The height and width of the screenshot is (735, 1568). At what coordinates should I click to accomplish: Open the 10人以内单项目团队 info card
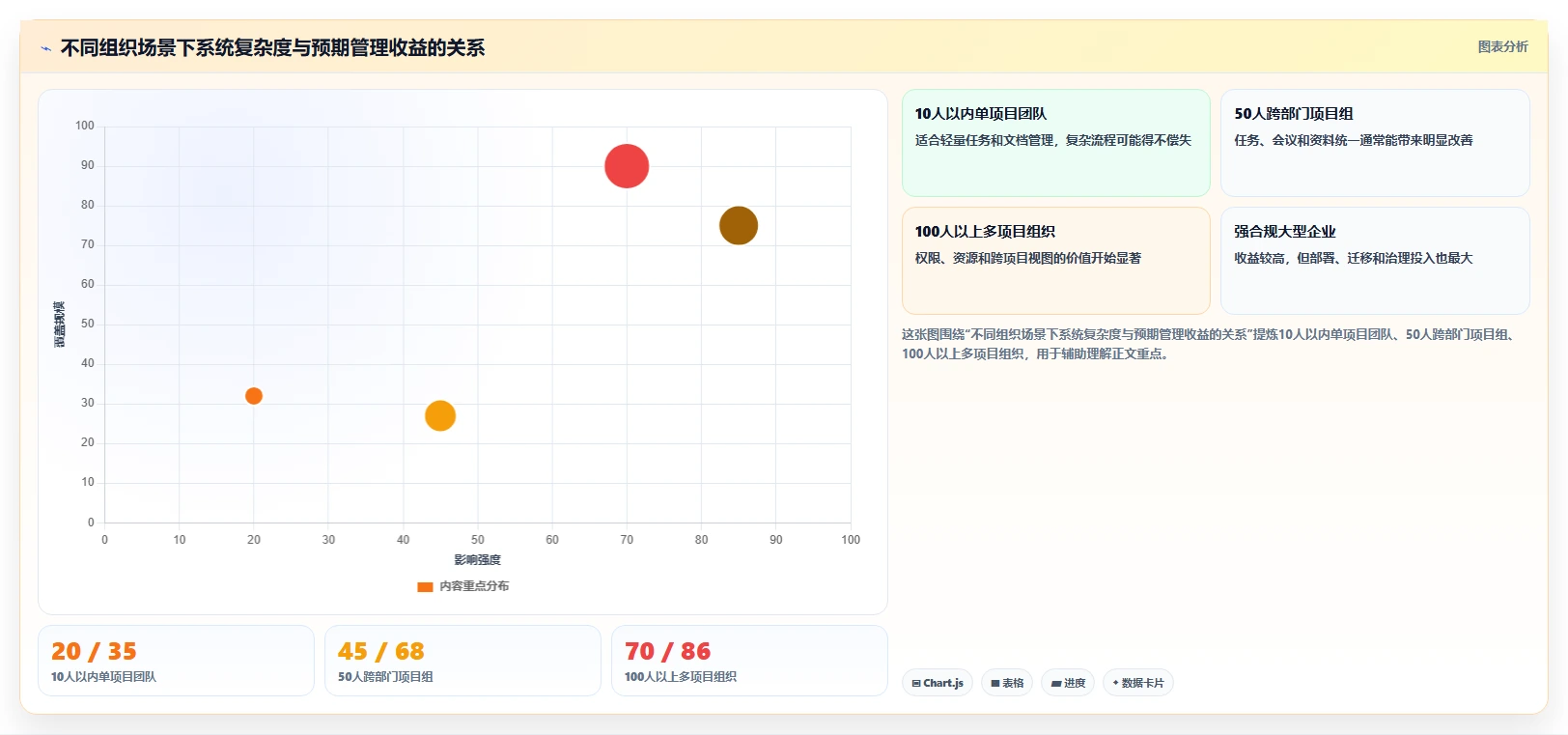coord(1055,143)
